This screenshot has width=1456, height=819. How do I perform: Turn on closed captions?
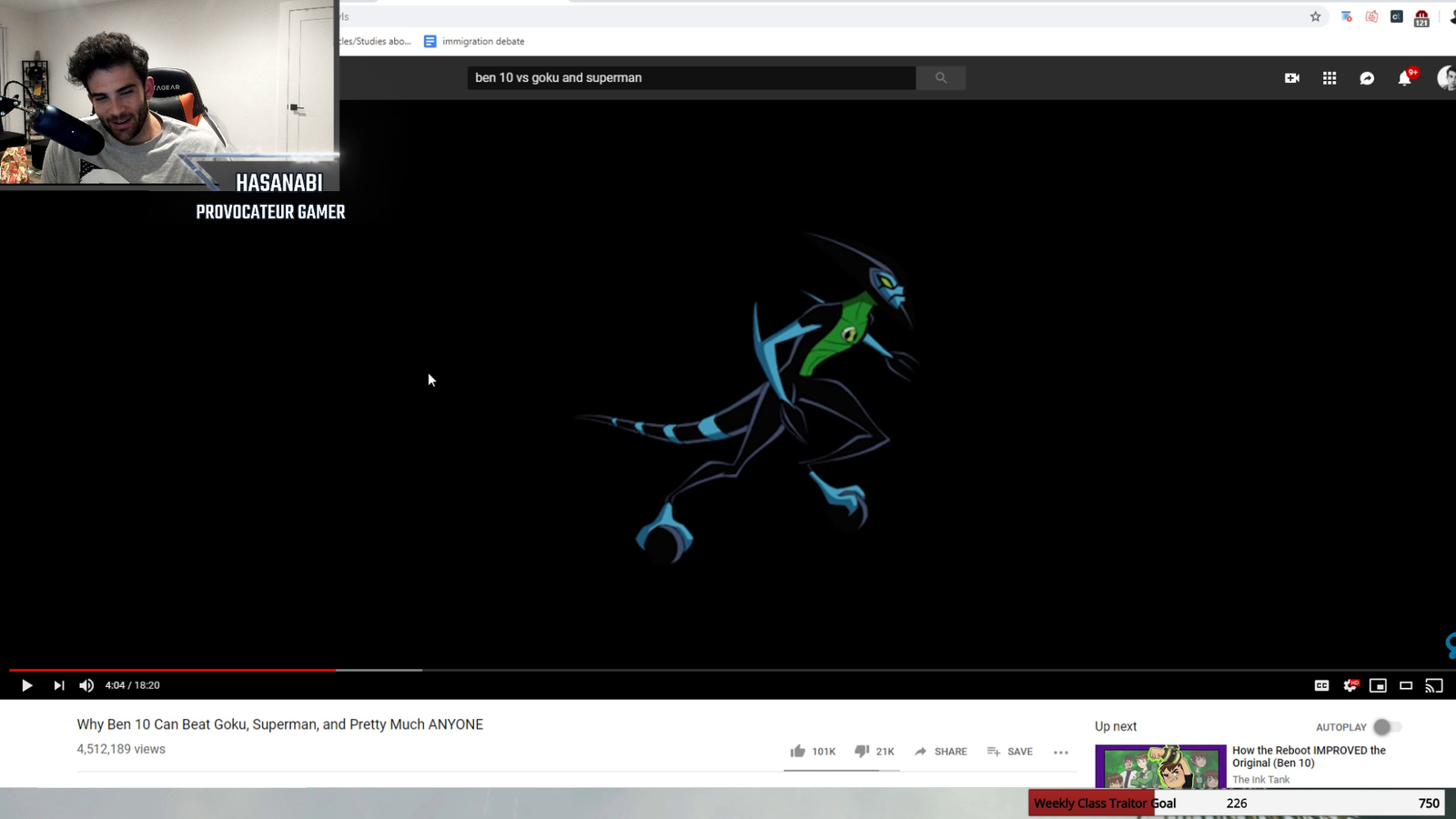1321,685
